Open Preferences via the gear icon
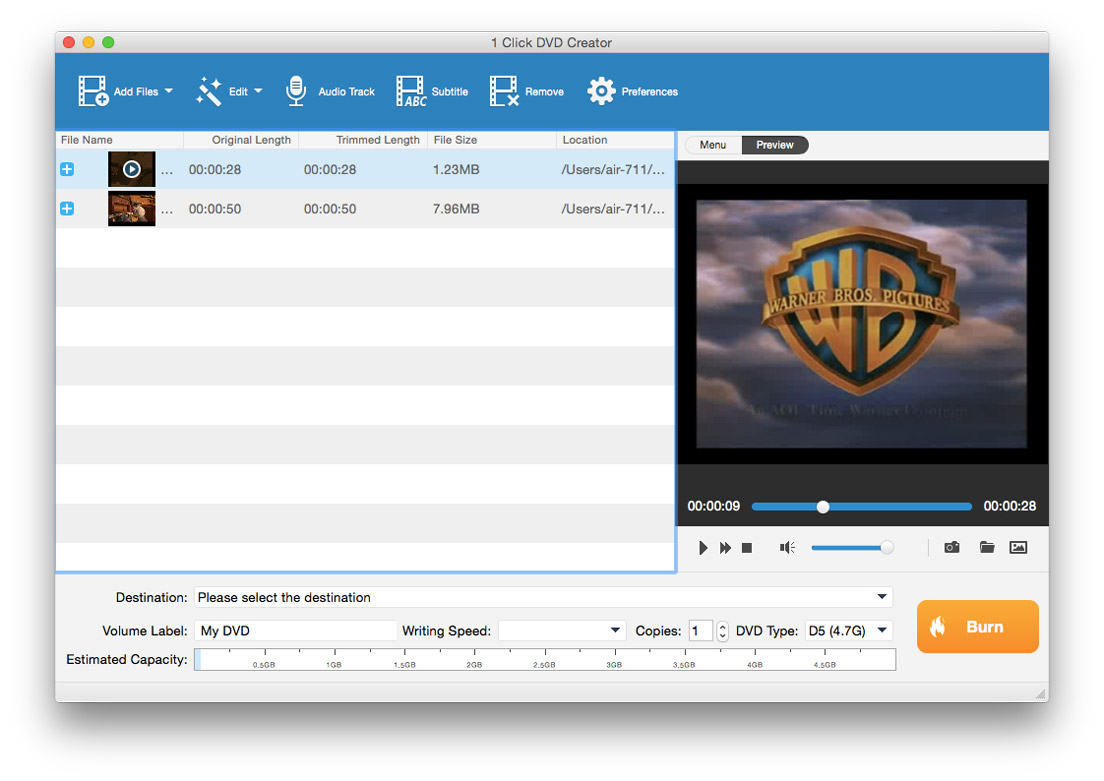The width and height of the screenshot is (1104, 781). [x=601, y=91]
